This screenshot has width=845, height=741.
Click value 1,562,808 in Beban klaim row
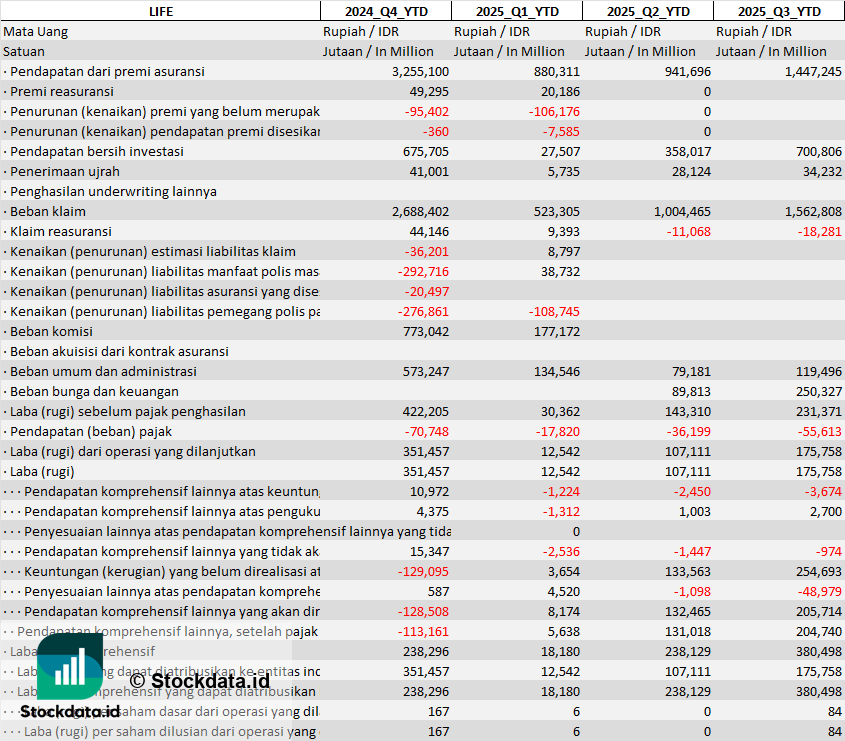[813, 211]
